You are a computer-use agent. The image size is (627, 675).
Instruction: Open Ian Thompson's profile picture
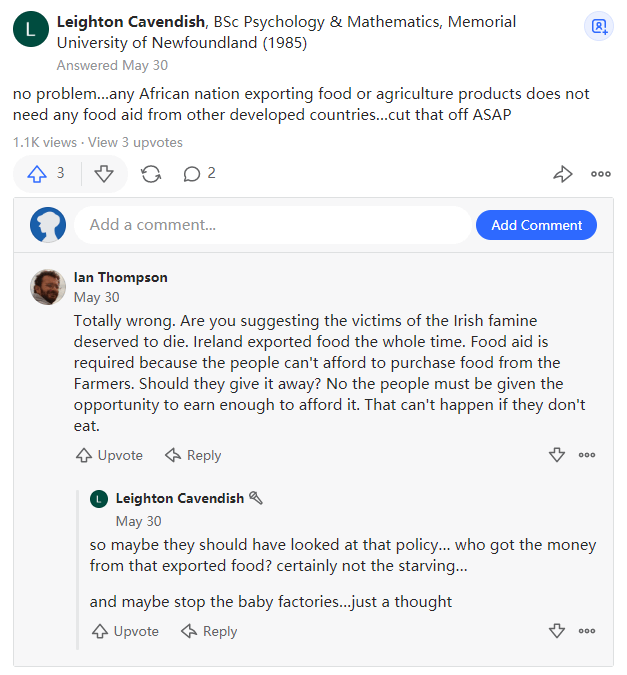click(48, 287)
